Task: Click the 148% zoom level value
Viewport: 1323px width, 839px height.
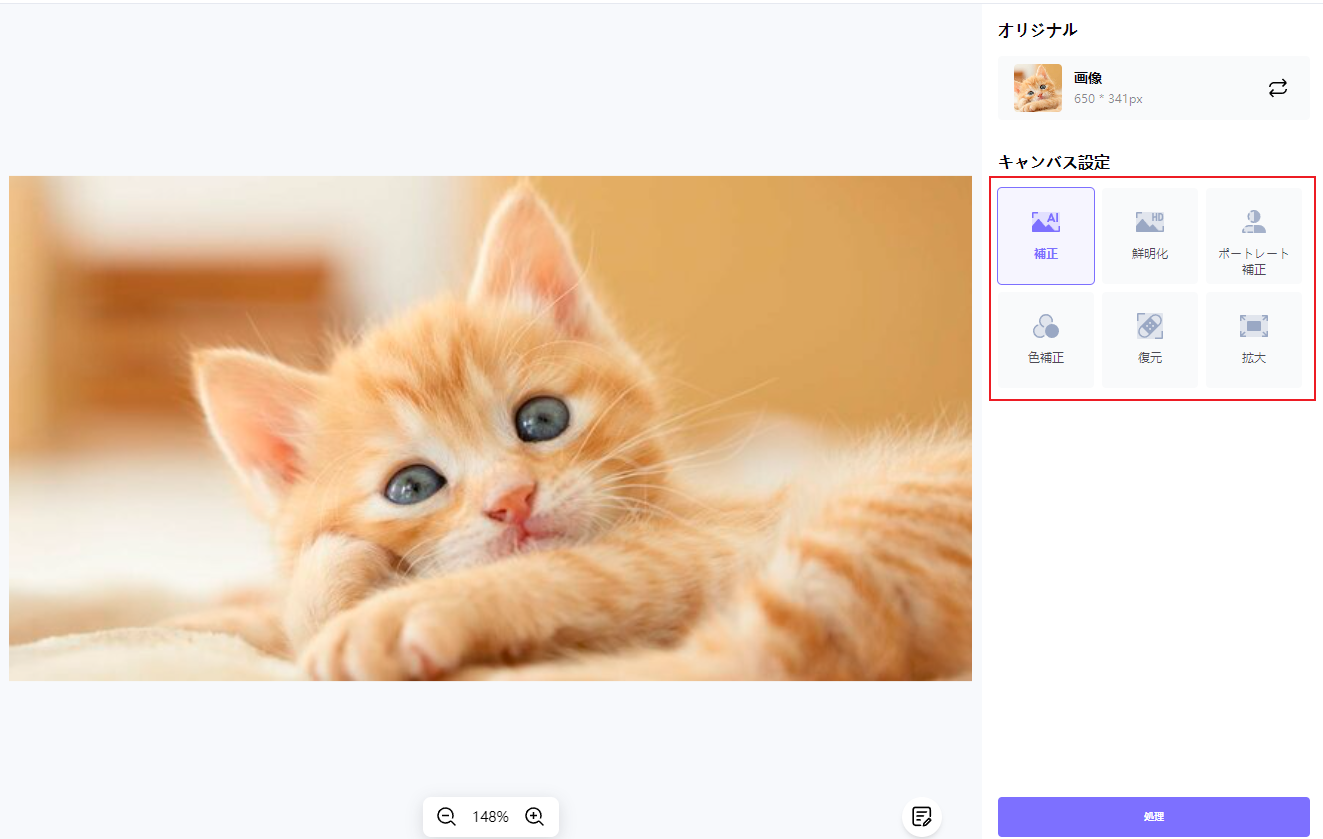Action: coord(490,817)
